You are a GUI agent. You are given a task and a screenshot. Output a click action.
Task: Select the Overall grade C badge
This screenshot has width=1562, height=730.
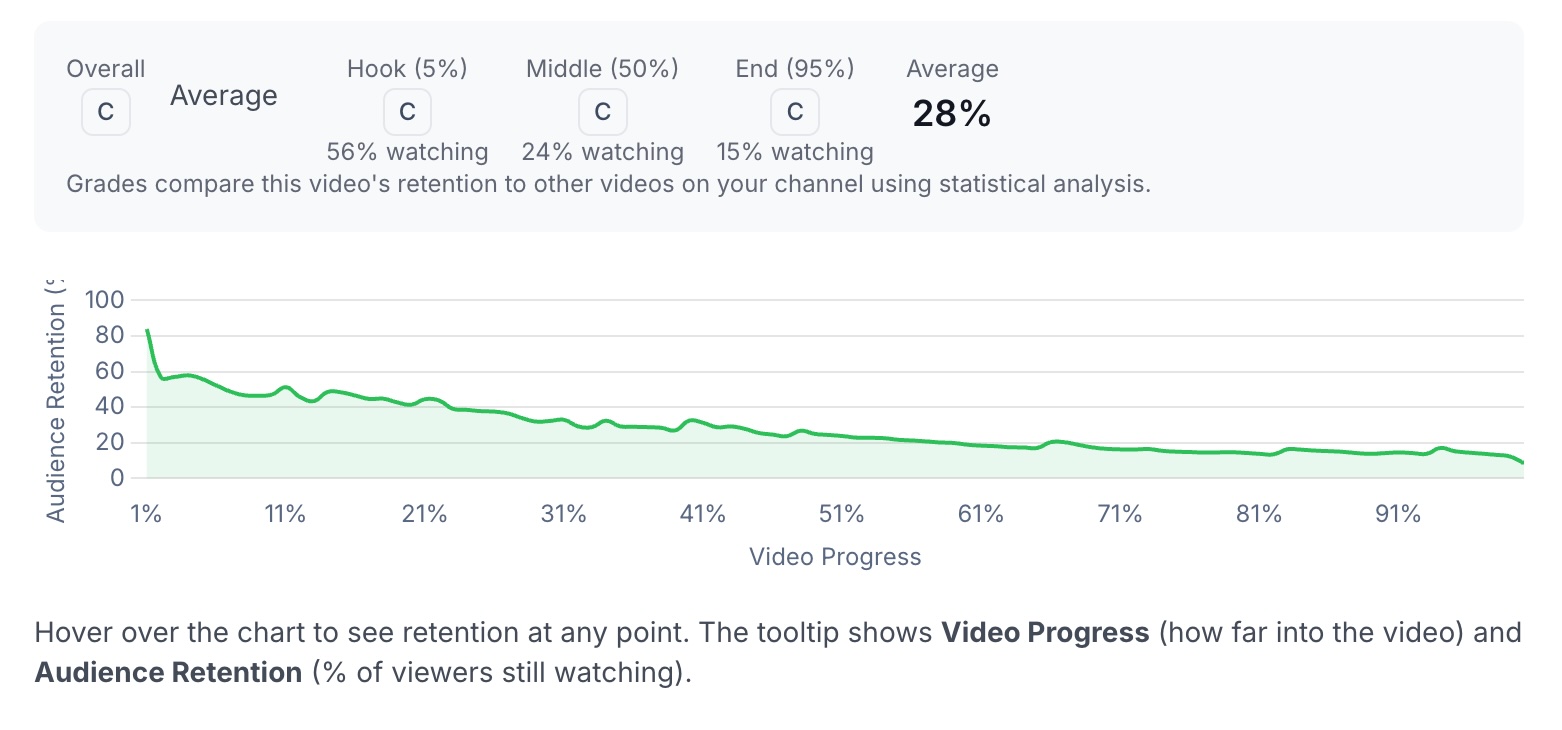tap(105, 112)
